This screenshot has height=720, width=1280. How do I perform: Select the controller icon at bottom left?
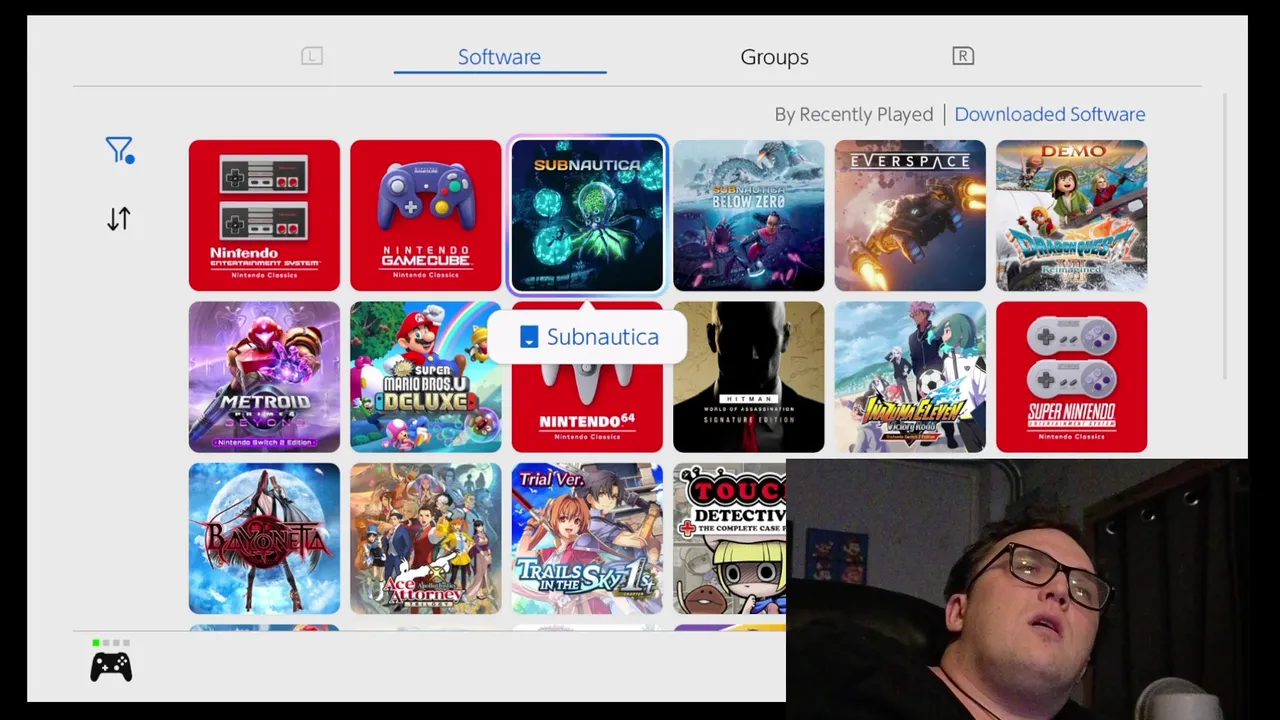(x=111, y=667)
